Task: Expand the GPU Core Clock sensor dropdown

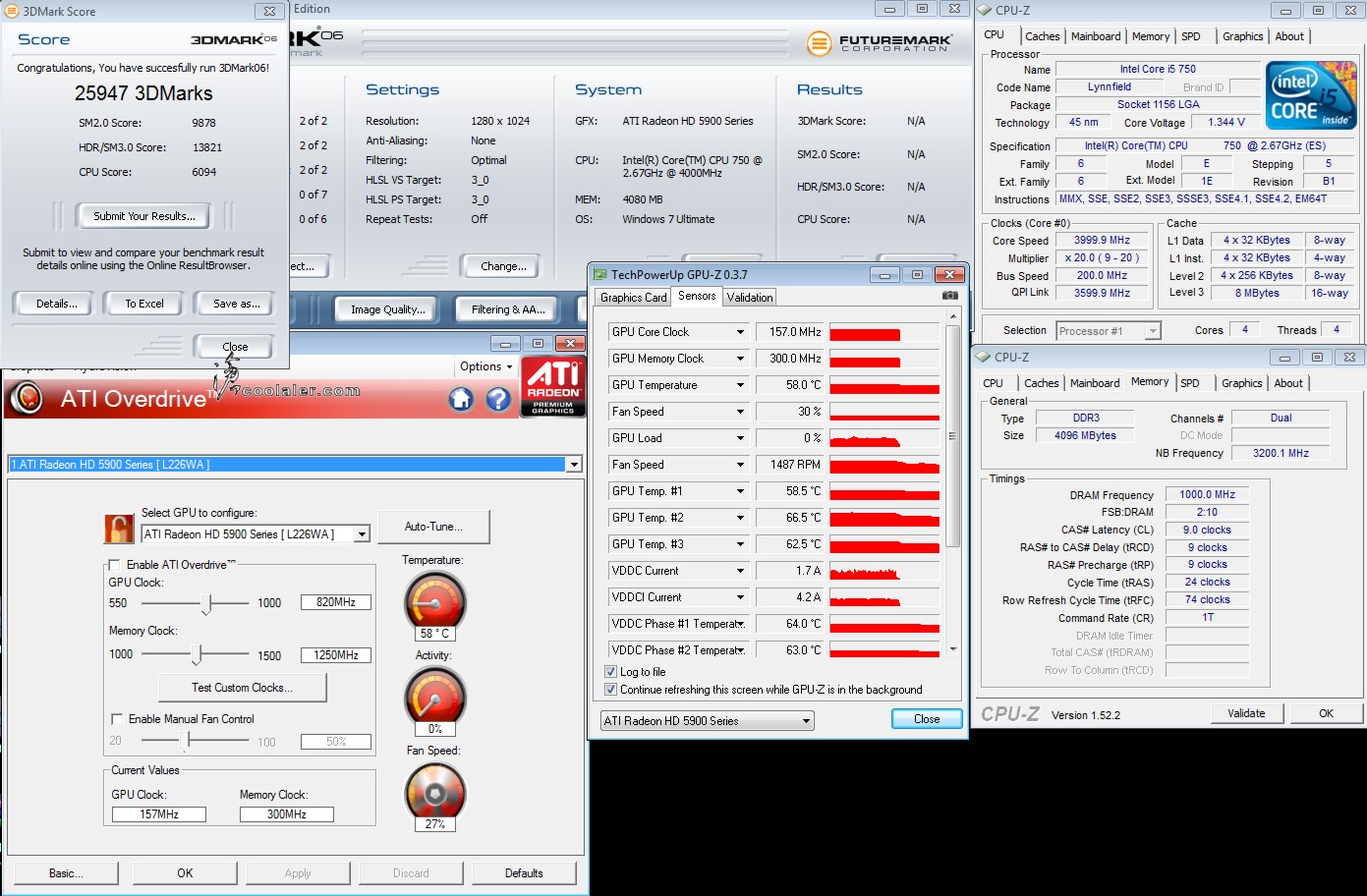Action: (x=740, y=332)
